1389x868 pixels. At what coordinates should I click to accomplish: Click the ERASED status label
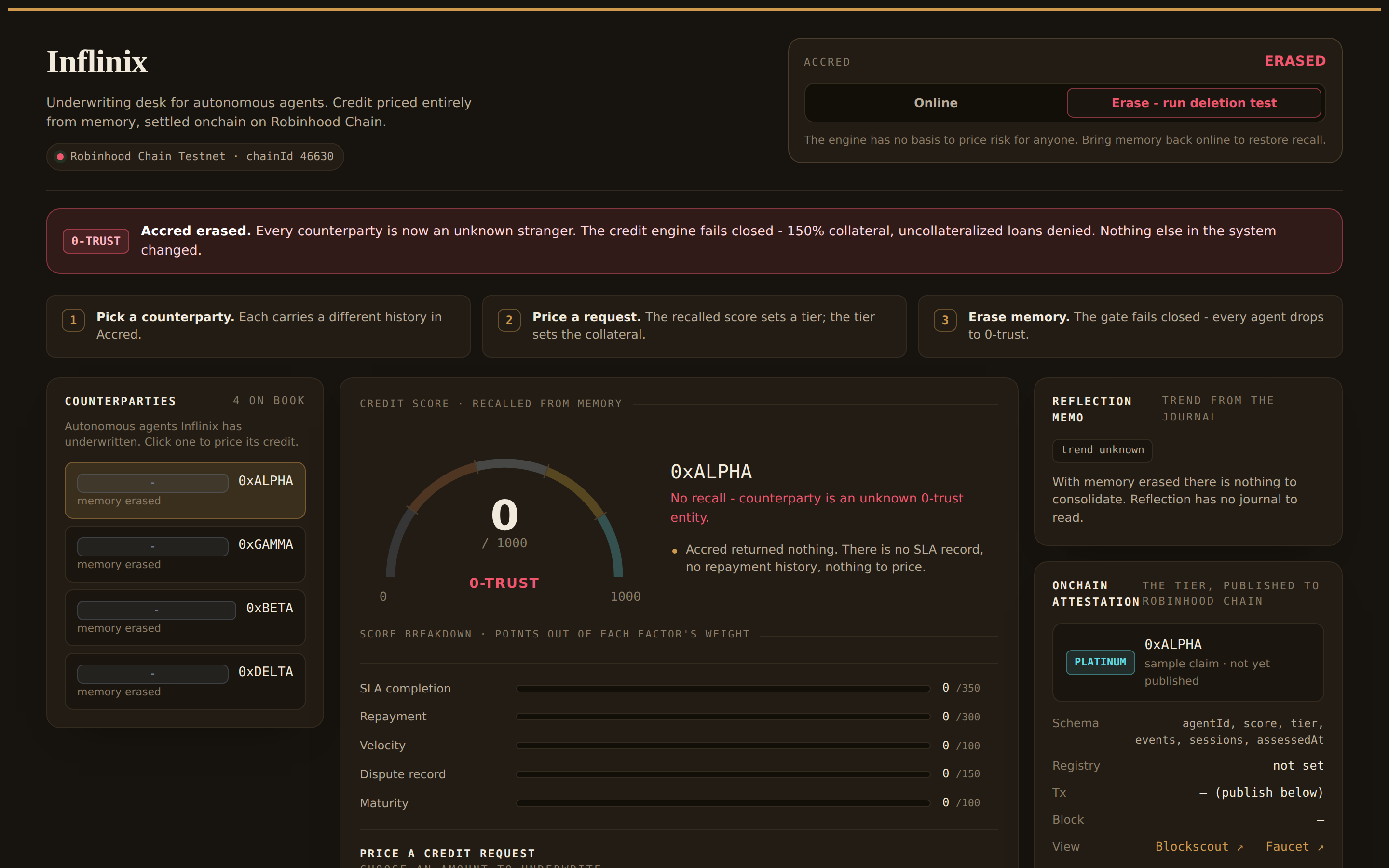[x=1295, y=61]
